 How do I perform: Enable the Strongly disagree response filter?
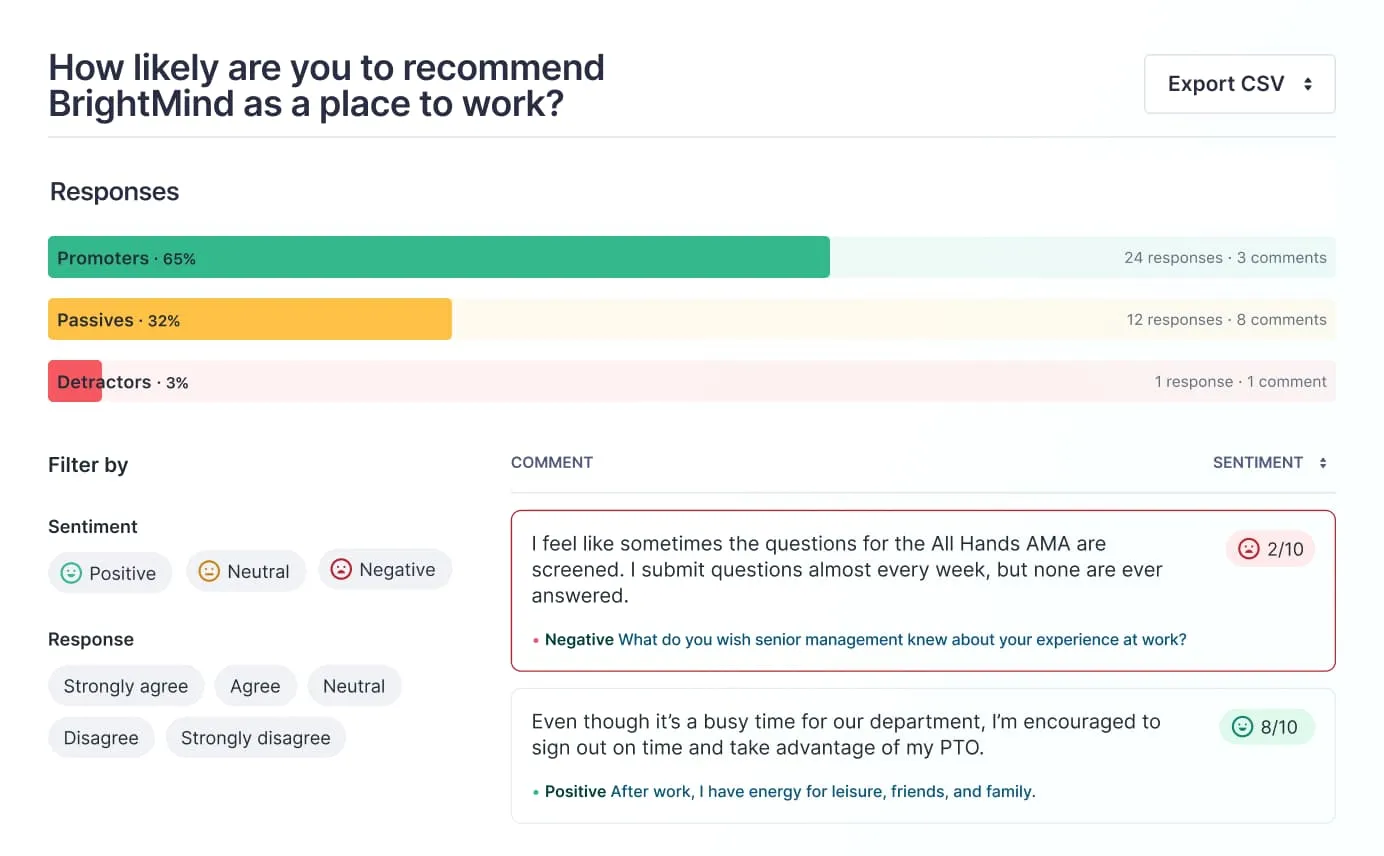[255, 738]
